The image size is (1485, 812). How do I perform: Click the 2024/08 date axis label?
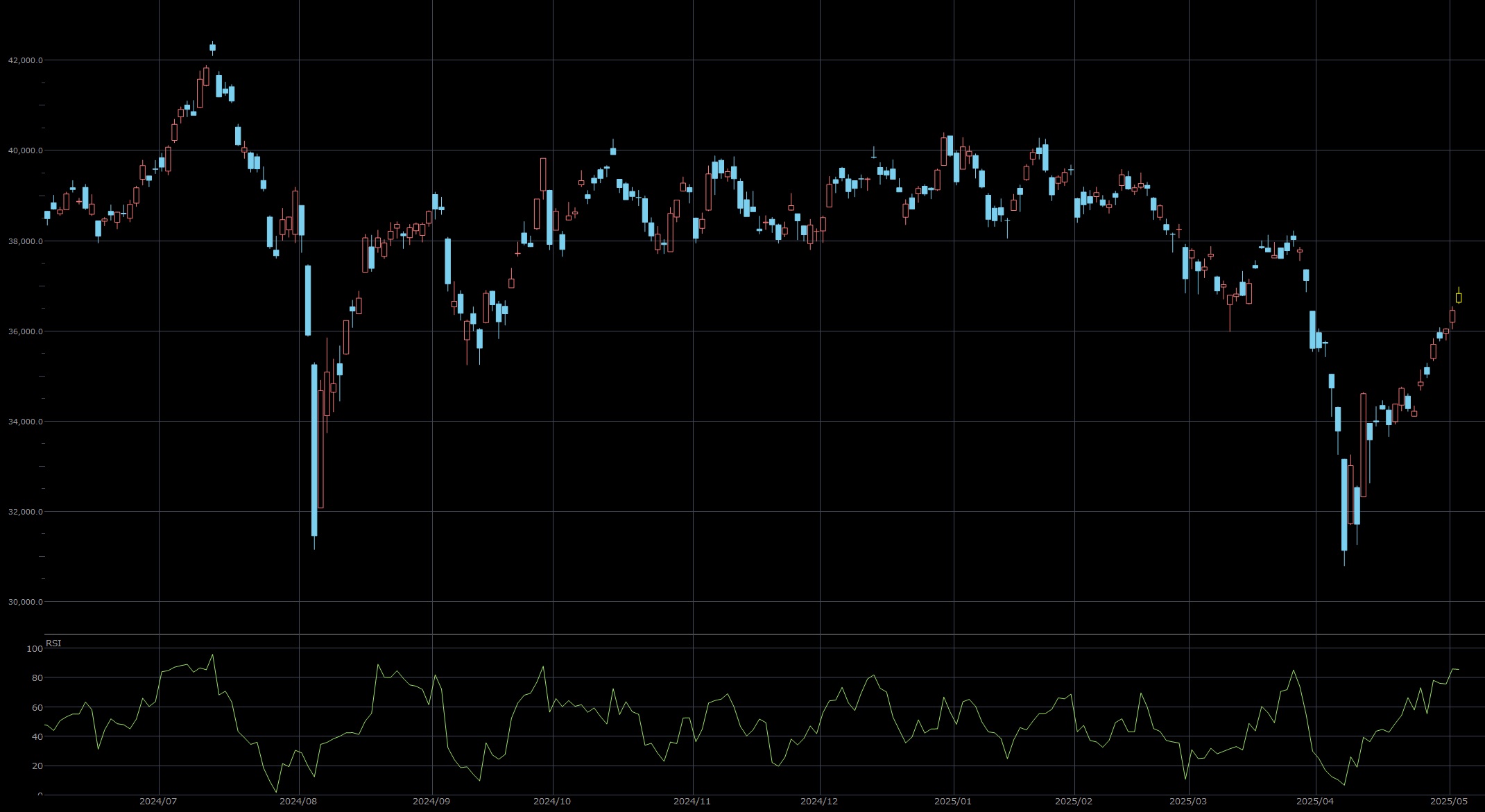298,801
